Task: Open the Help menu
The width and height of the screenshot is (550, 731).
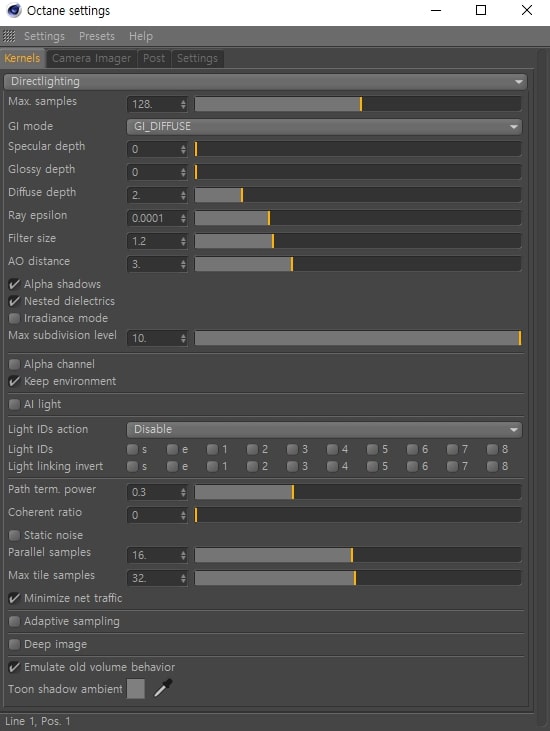Action: pyautogui.click(x=141, y=36)
